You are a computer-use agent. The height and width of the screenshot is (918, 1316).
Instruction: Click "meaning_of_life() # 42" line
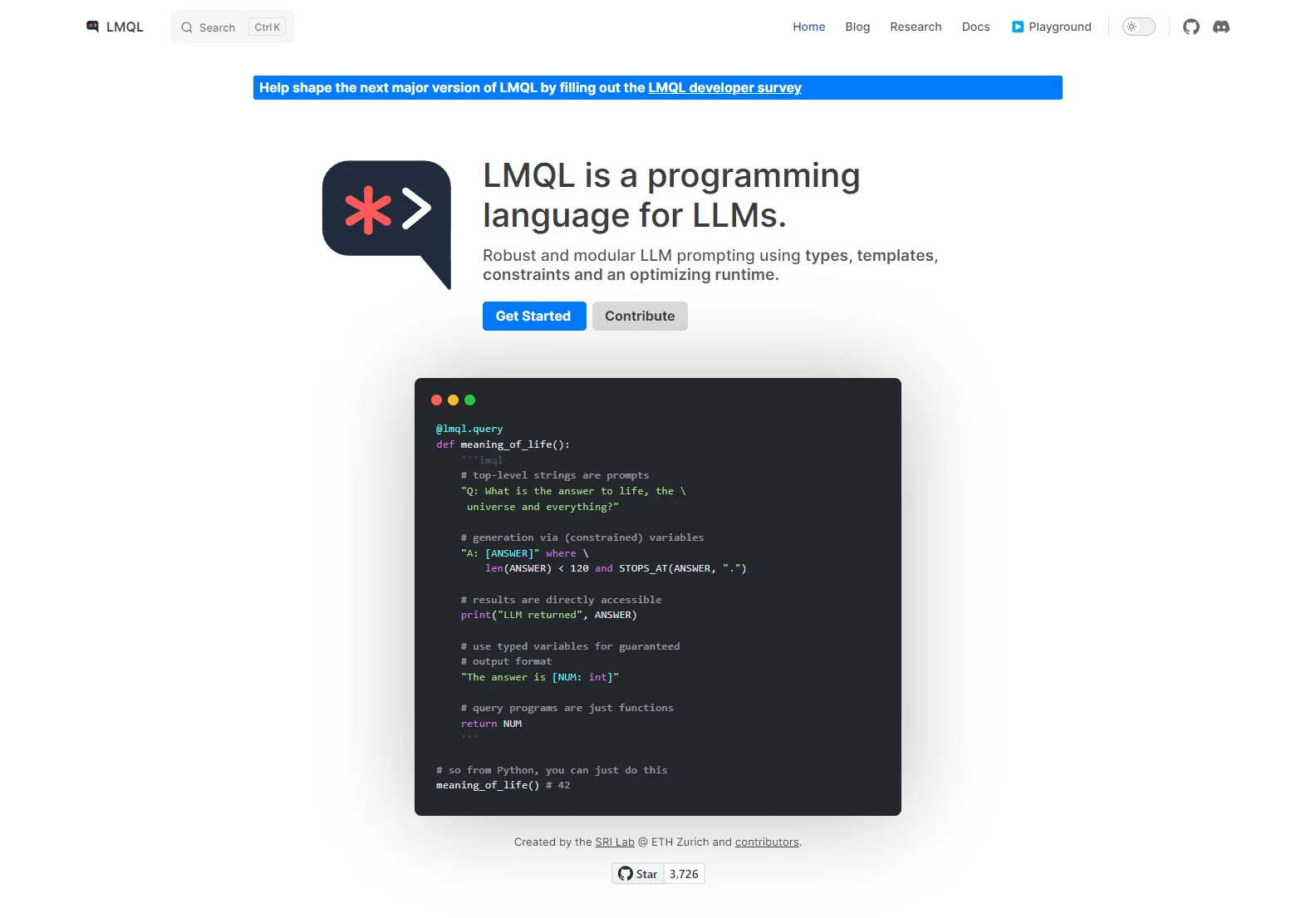tap(503, 785)
